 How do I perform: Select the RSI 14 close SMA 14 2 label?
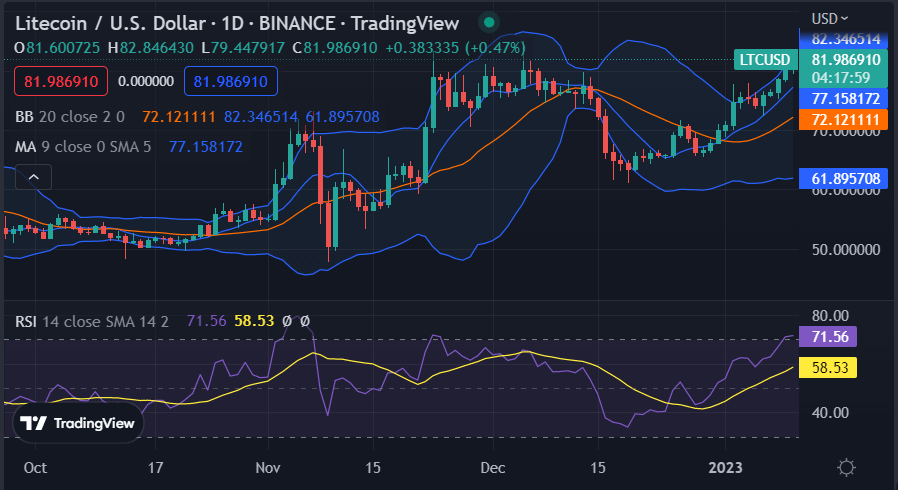(92, 321)
